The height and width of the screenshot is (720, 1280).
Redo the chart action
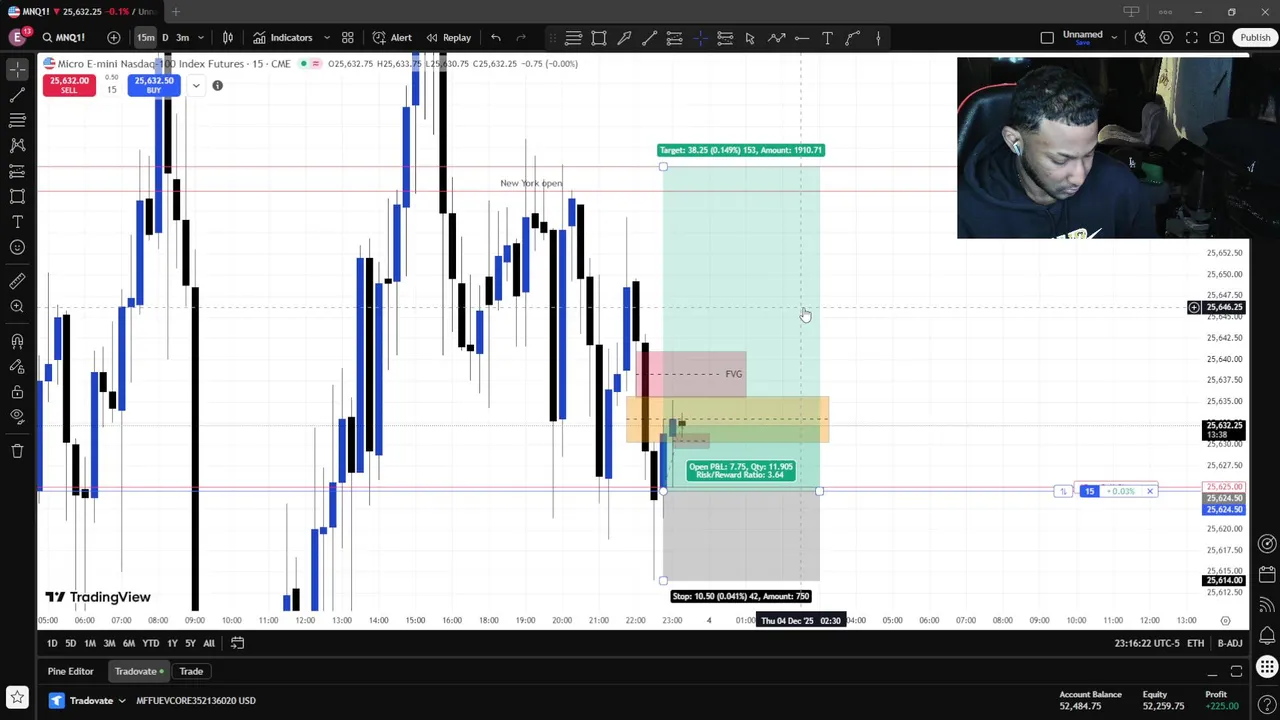coord(521,37)
